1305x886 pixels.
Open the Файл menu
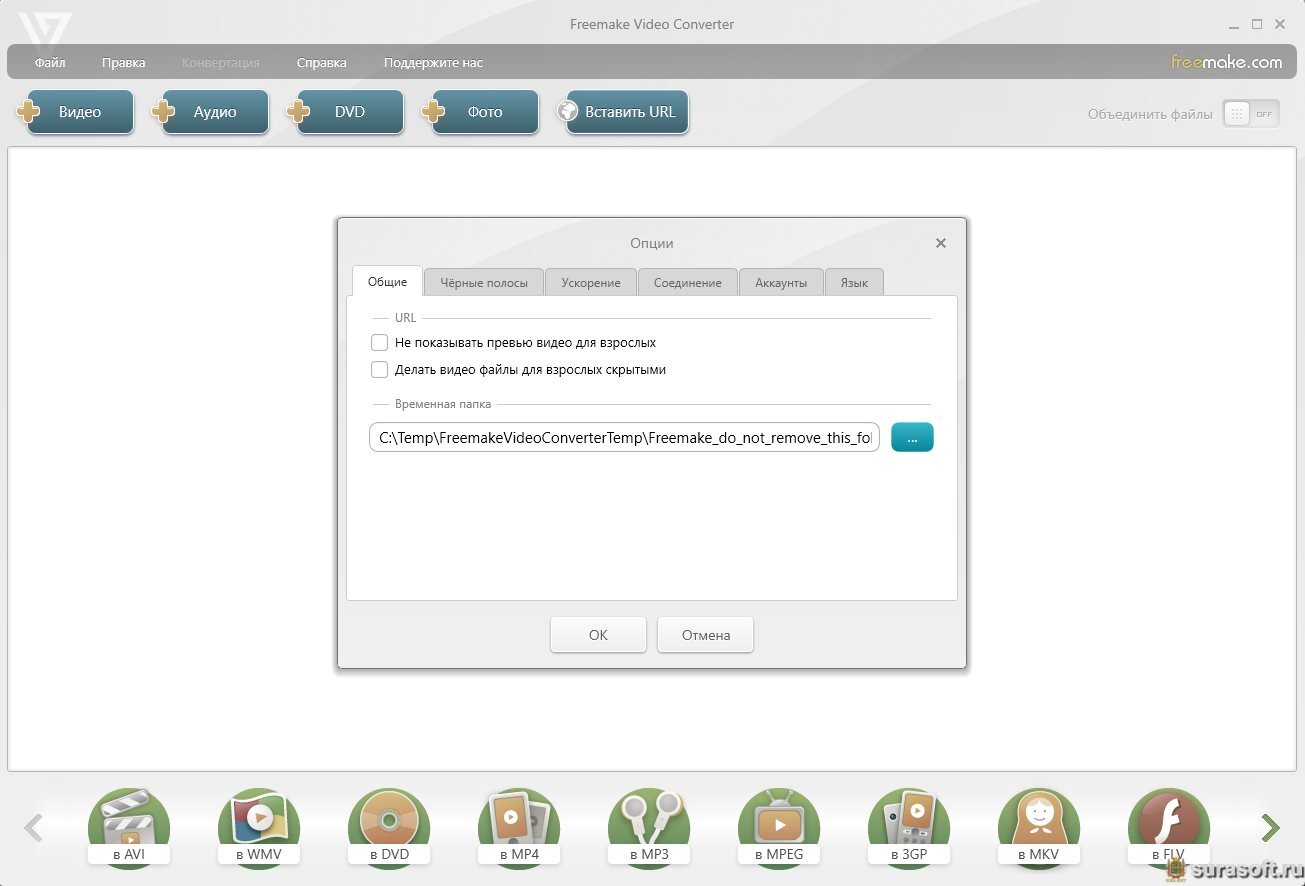click(50, 62)
